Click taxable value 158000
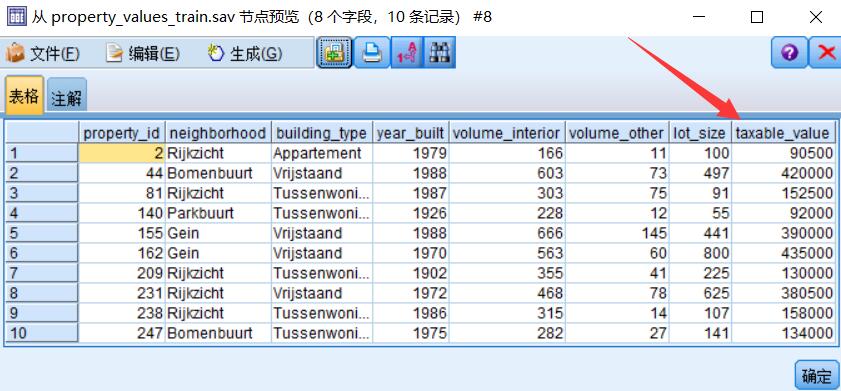841x391 pixels. click(783, 313)
